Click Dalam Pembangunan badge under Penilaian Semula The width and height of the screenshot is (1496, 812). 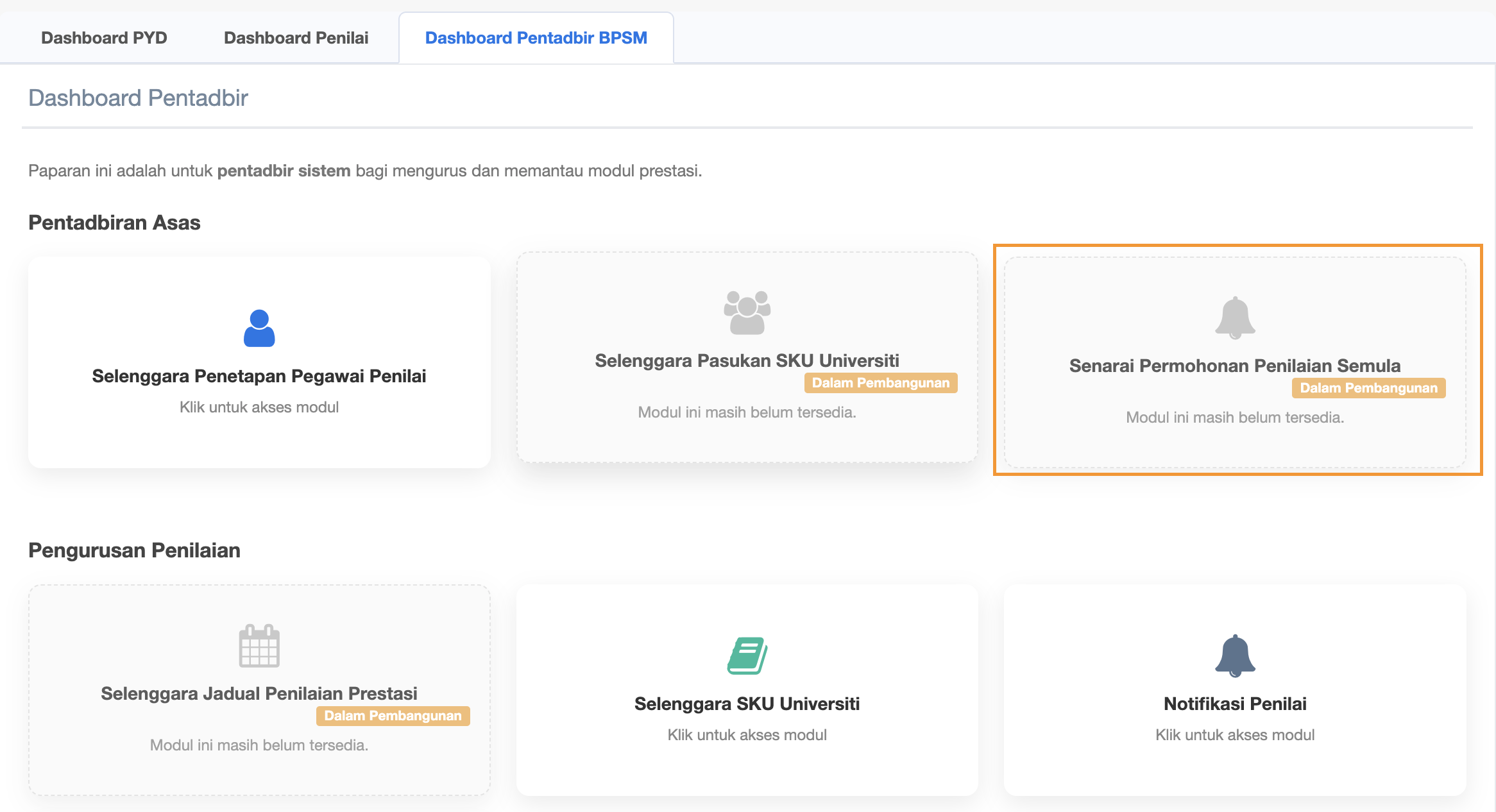pos(1368,388)
